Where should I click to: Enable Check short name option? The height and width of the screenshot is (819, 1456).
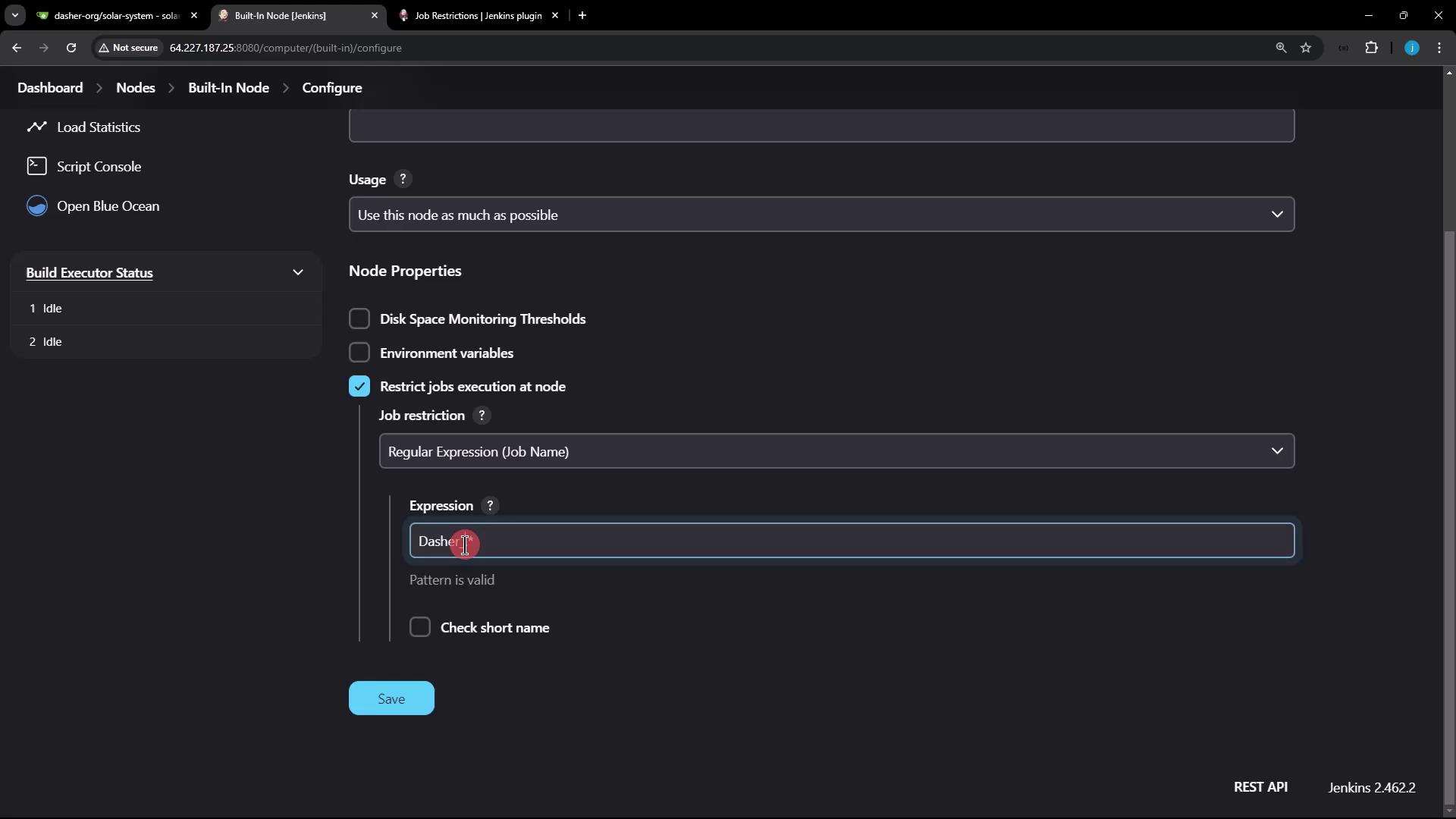click(x=420, y=628)
